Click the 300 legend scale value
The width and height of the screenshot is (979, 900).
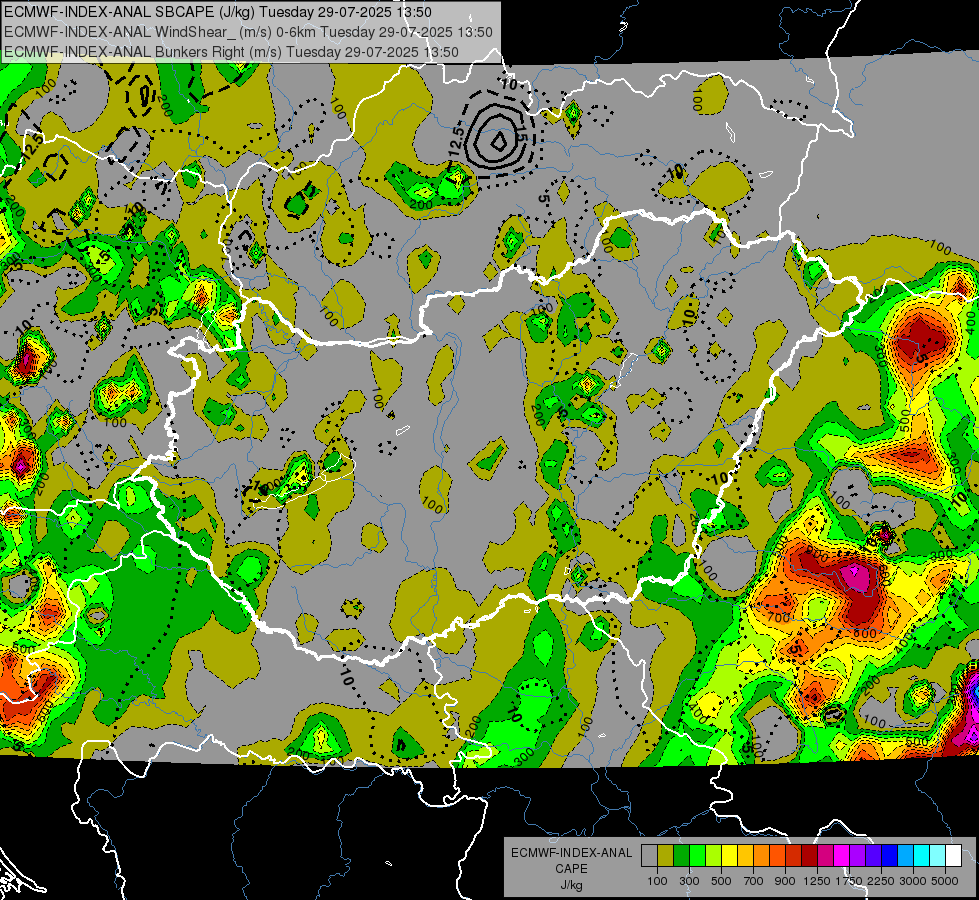coord(689,881)
